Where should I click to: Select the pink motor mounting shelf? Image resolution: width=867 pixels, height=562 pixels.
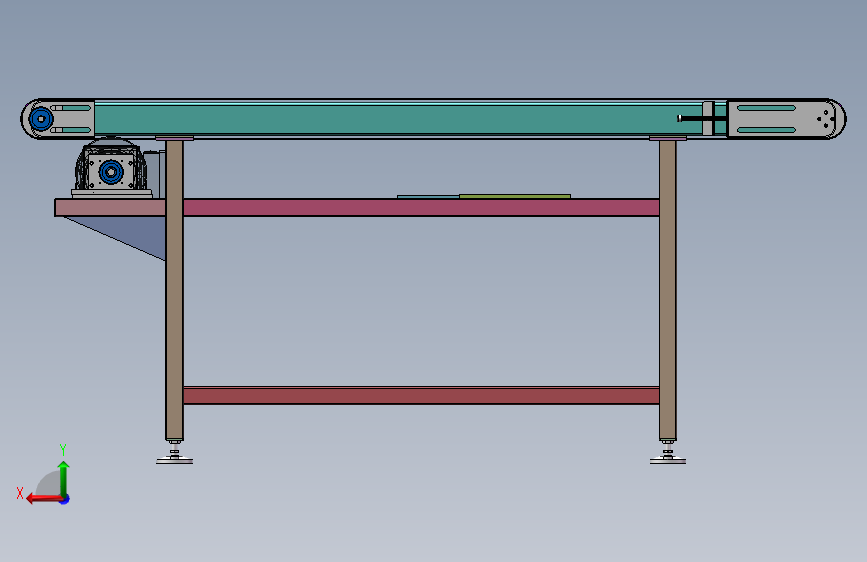coord(110,207)
